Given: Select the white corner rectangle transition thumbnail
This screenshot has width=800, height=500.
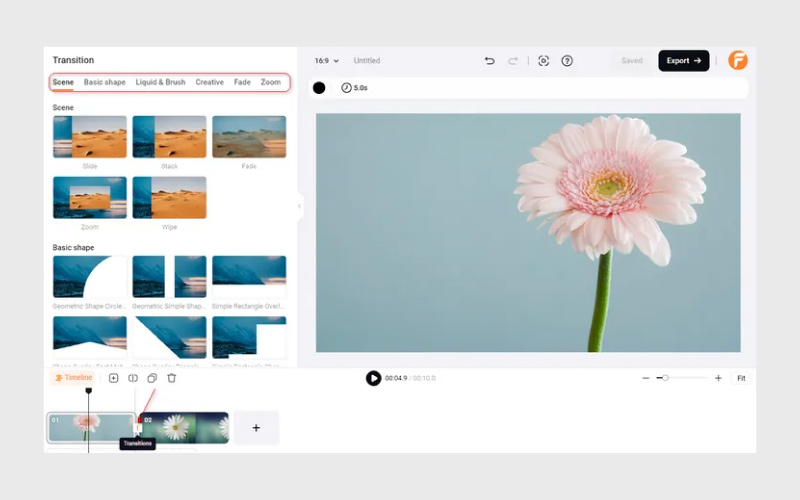Looking at the screenshot, I should pyautogui.click(x=249, y=337).
